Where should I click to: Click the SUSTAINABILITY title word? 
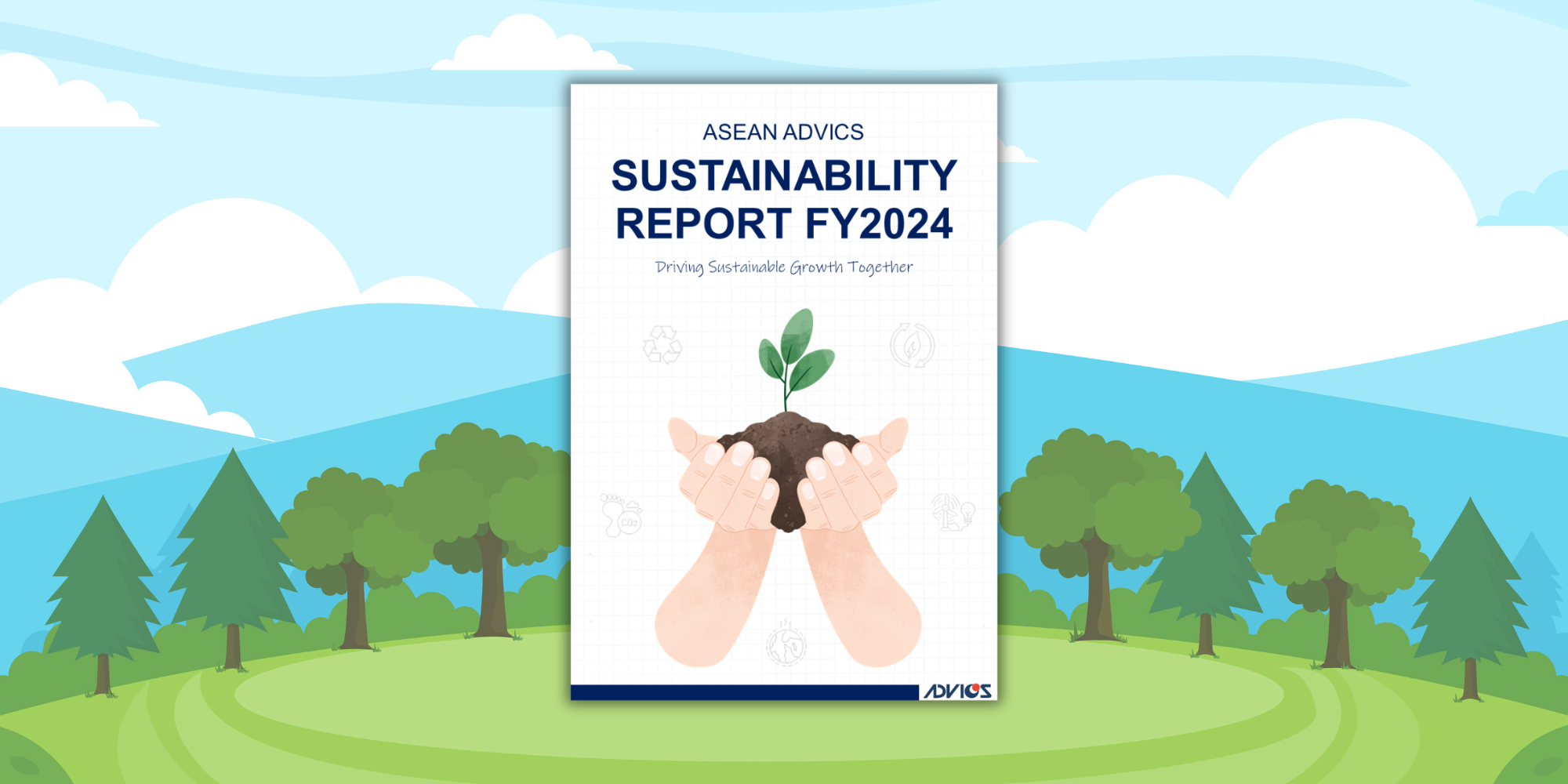tap(784, 175)
